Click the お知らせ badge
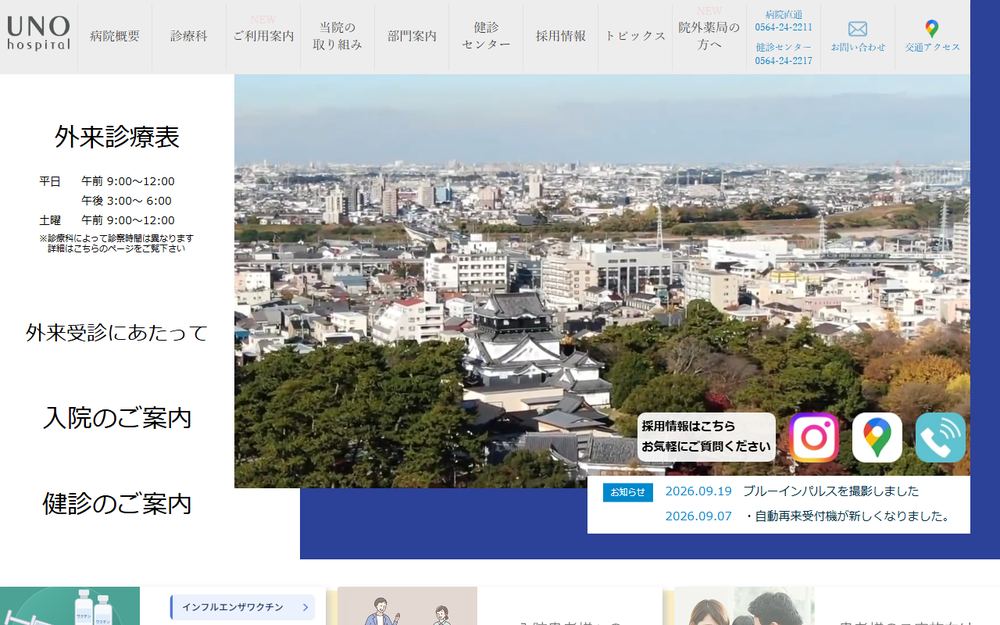 coord(628,492)
